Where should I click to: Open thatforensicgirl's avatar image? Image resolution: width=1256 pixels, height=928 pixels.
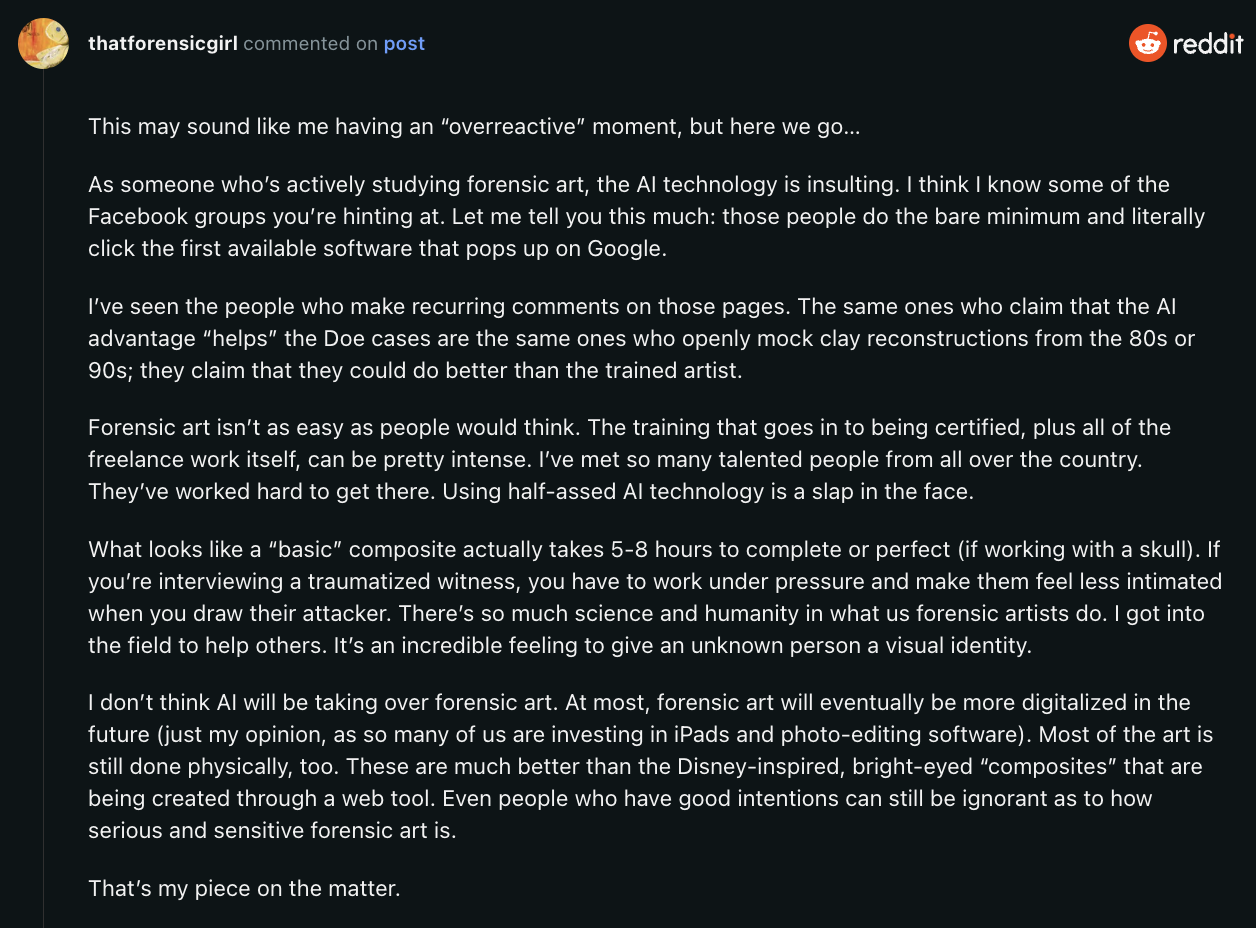point(43,43)
